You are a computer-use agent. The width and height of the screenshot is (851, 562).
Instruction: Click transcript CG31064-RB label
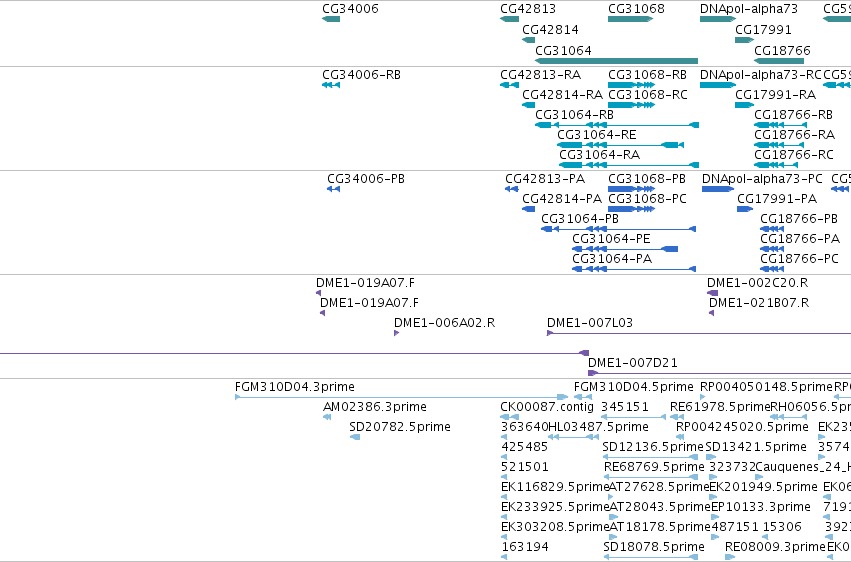(574, 115)
